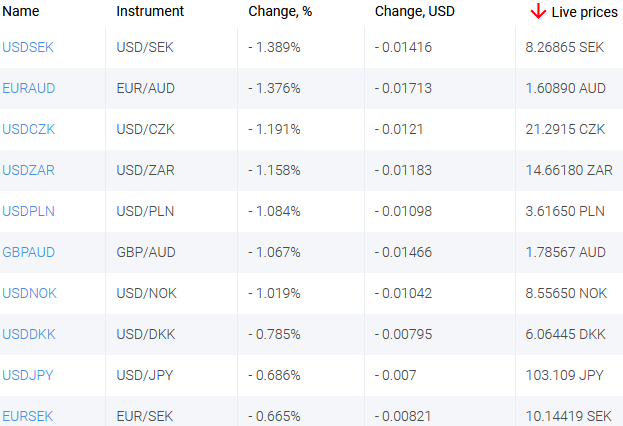Screen dimensions: 623x426
Task: Click the 8.26865 SEK live price
Action: (x=564, y=47)
